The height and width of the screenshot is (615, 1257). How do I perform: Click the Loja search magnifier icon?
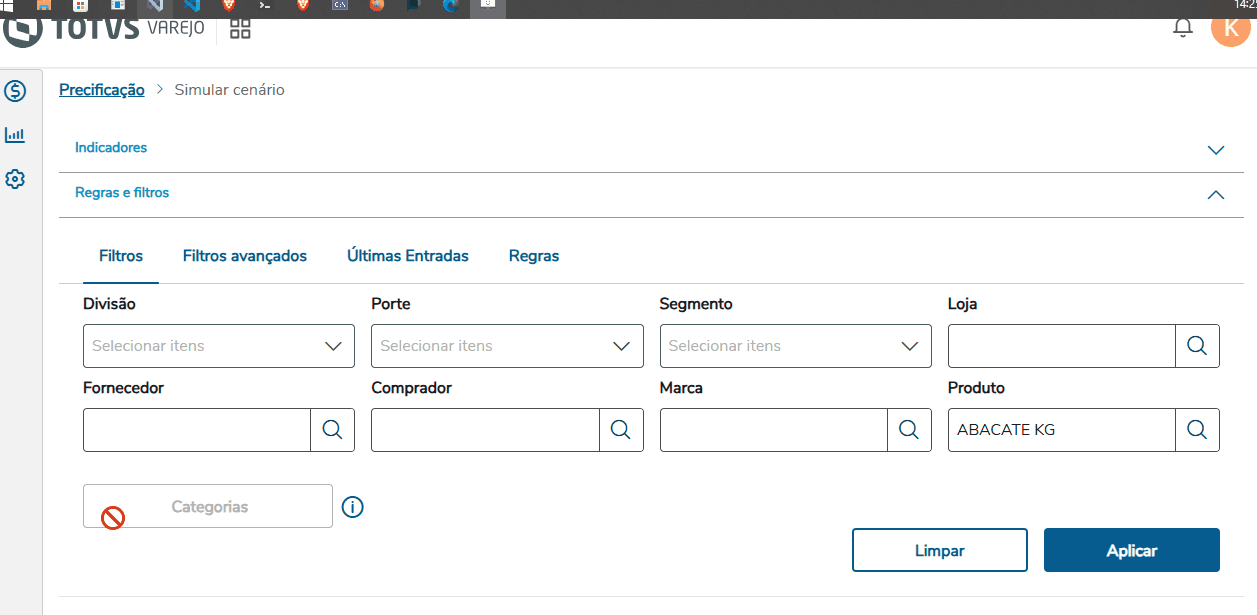(1197, 346)
